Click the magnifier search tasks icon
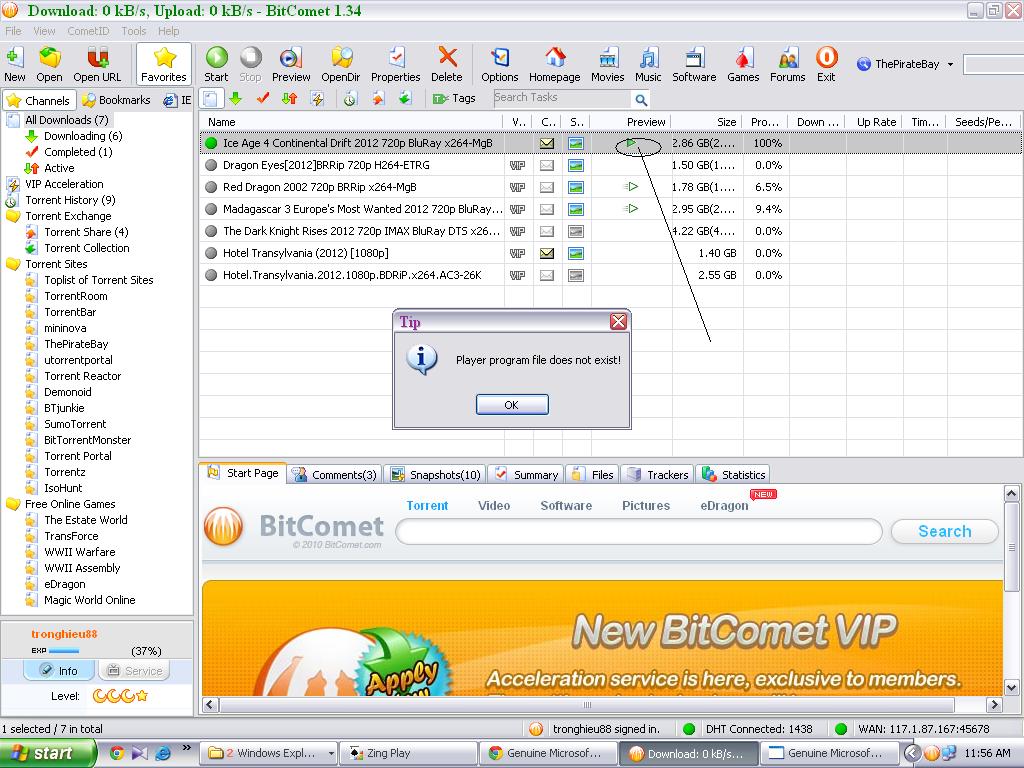Viewport: 1024px width, 768px height. (x=641, y=99)
